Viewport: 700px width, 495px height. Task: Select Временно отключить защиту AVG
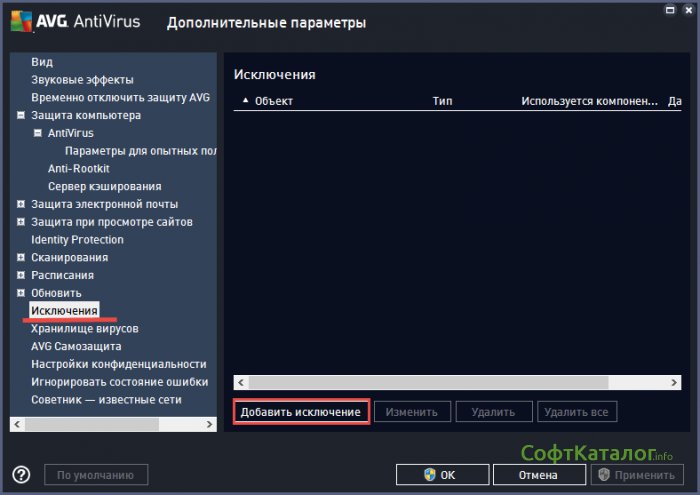[x=120, y=97]
